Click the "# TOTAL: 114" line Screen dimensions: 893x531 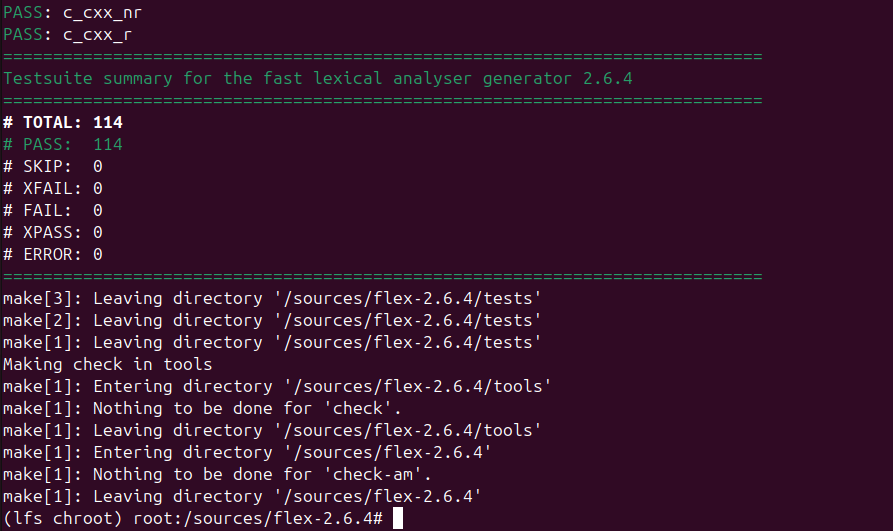pos(63,122)
